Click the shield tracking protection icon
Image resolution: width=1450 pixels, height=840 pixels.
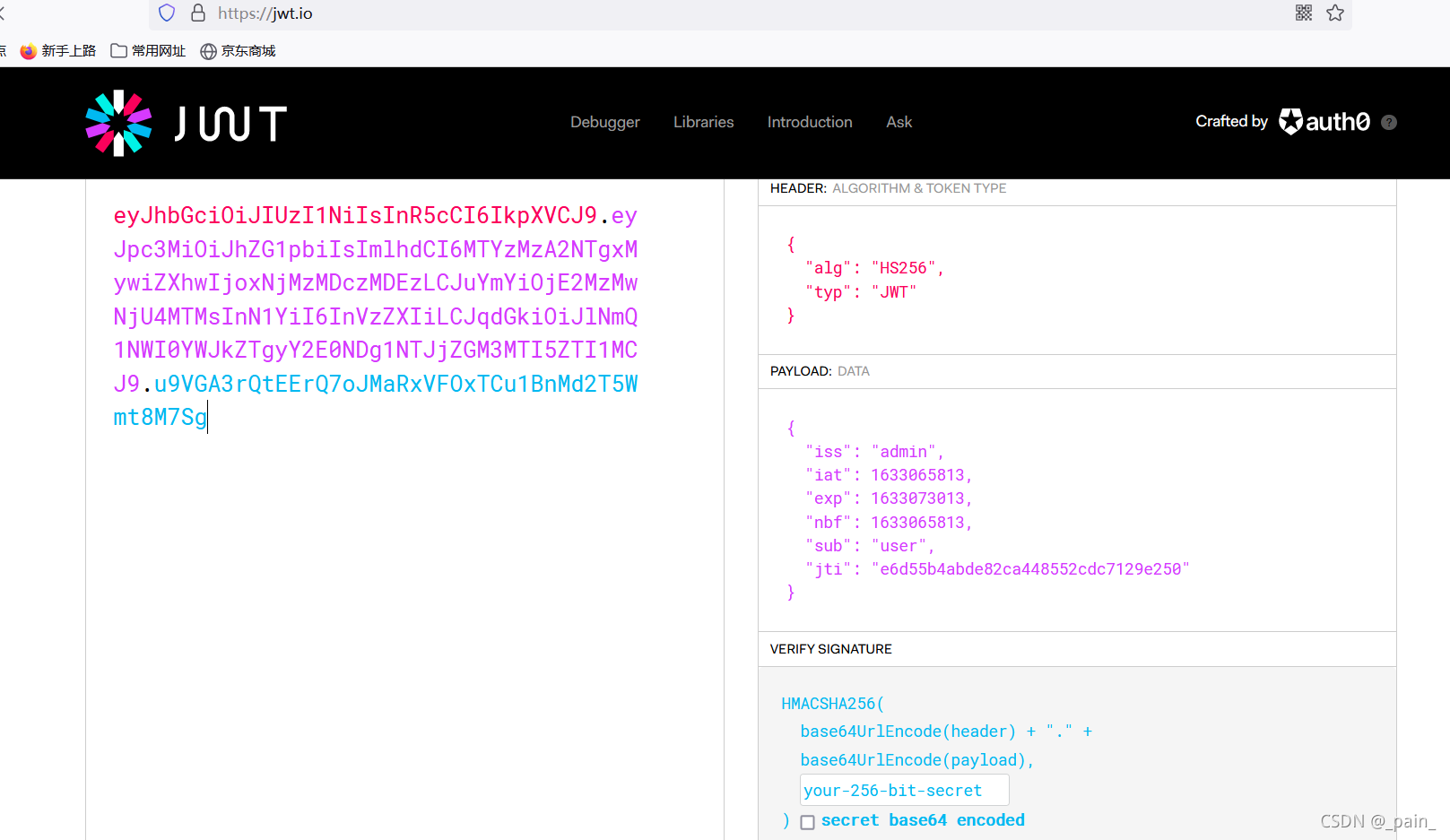167,13
